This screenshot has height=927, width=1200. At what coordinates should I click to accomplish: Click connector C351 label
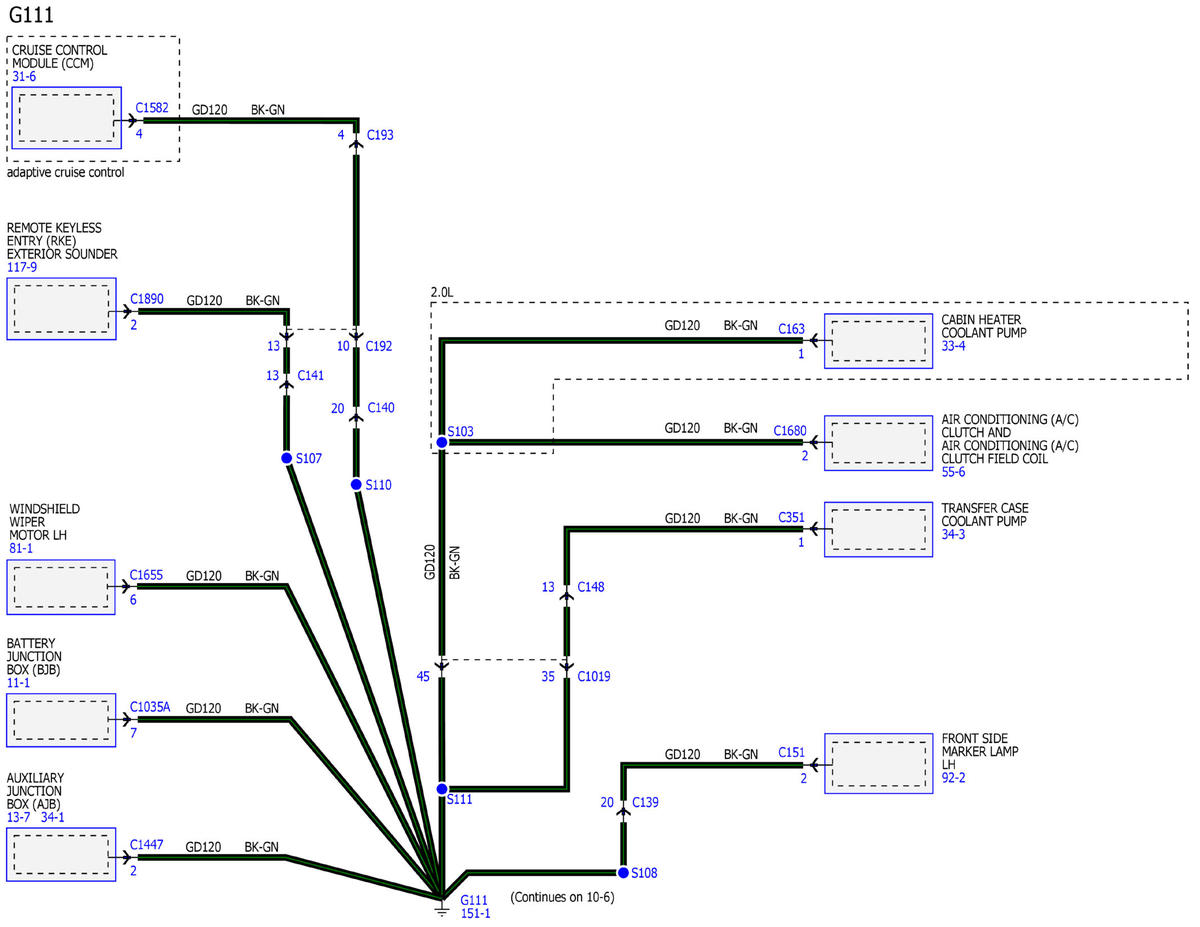tap(790, 518)
